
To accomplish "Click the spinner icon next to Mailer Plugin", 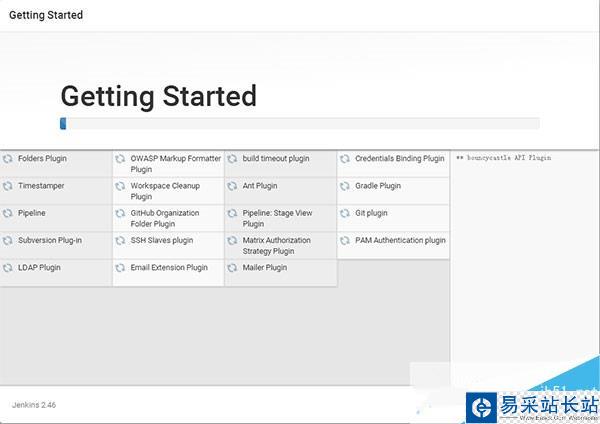I will [233, 268].
